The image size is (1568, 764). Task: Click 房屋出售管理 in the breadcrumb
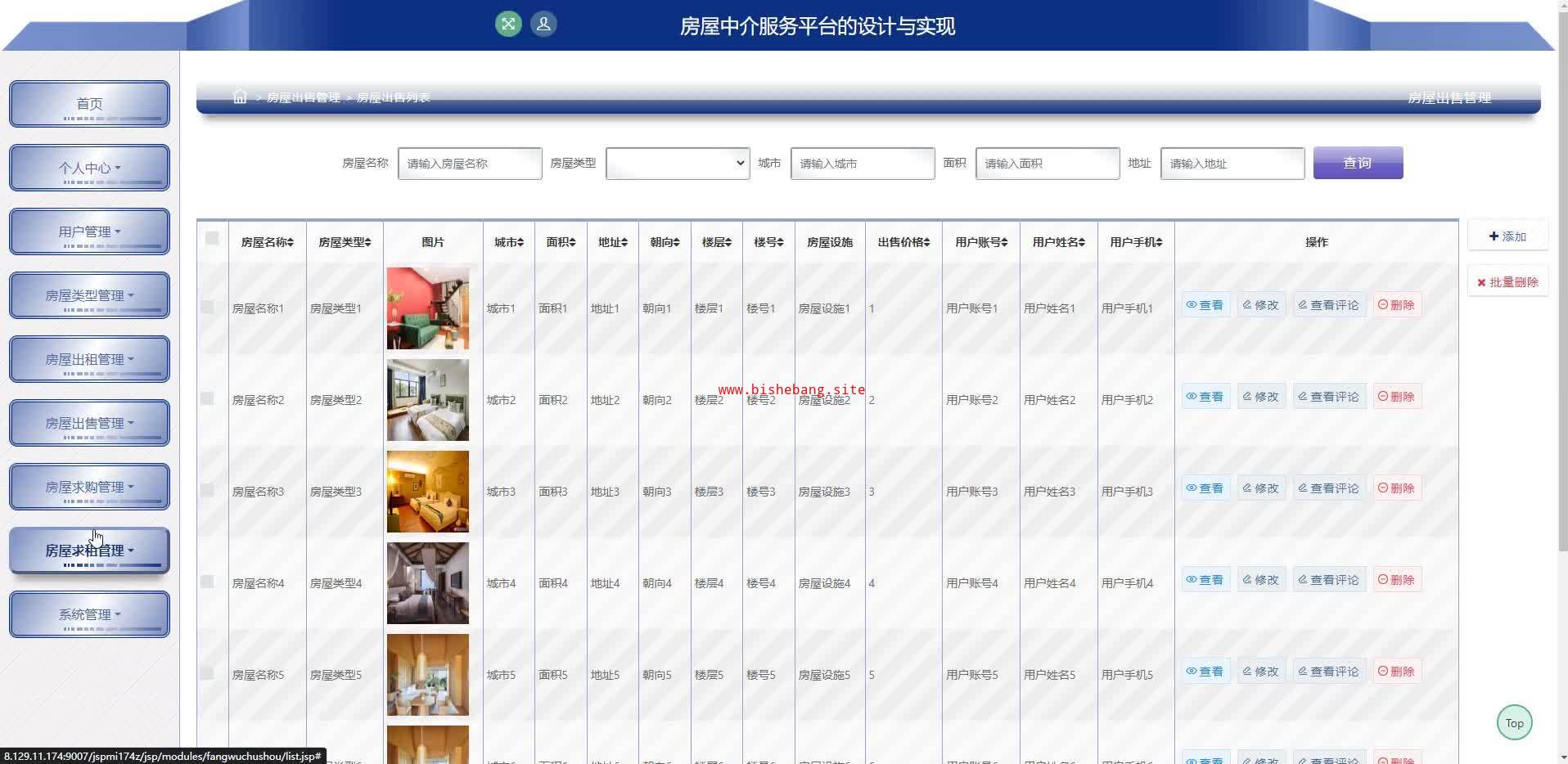303,97
